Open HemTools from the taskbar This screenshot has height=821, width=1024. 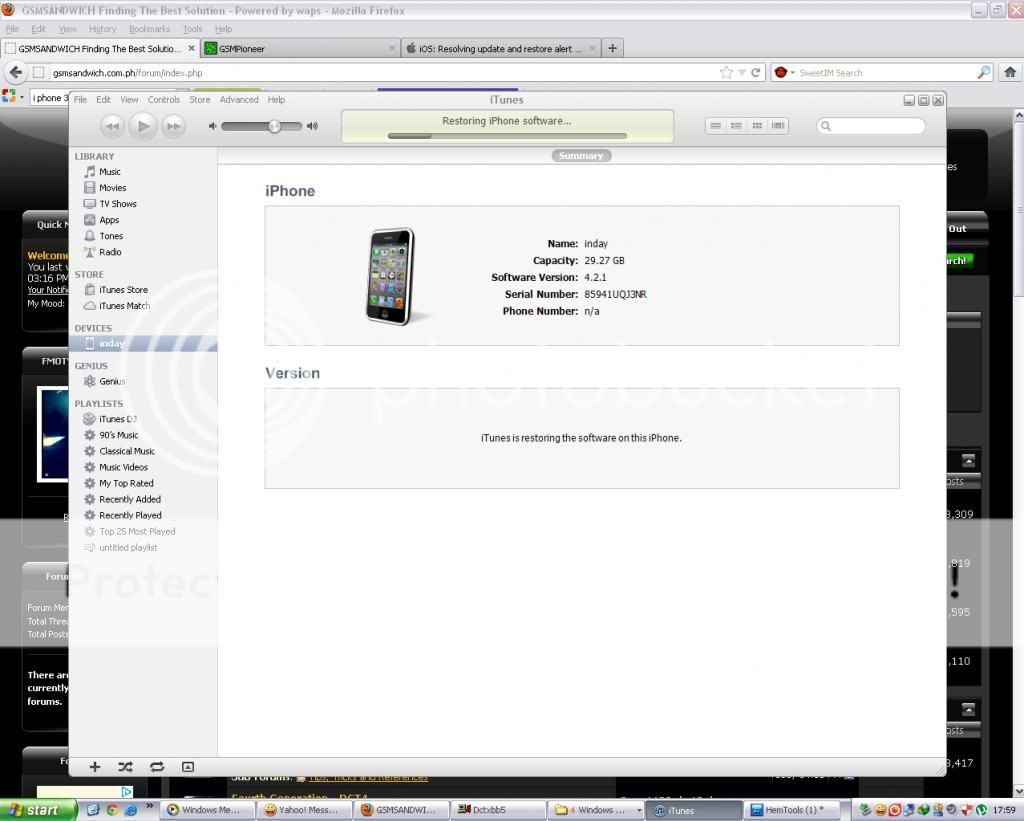[792, 810]
